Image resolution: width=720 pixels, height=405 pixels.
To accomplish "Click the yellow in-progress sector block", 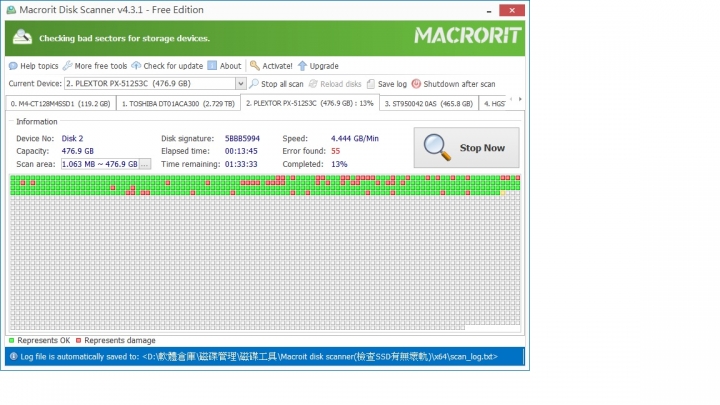I will [503, 193].
